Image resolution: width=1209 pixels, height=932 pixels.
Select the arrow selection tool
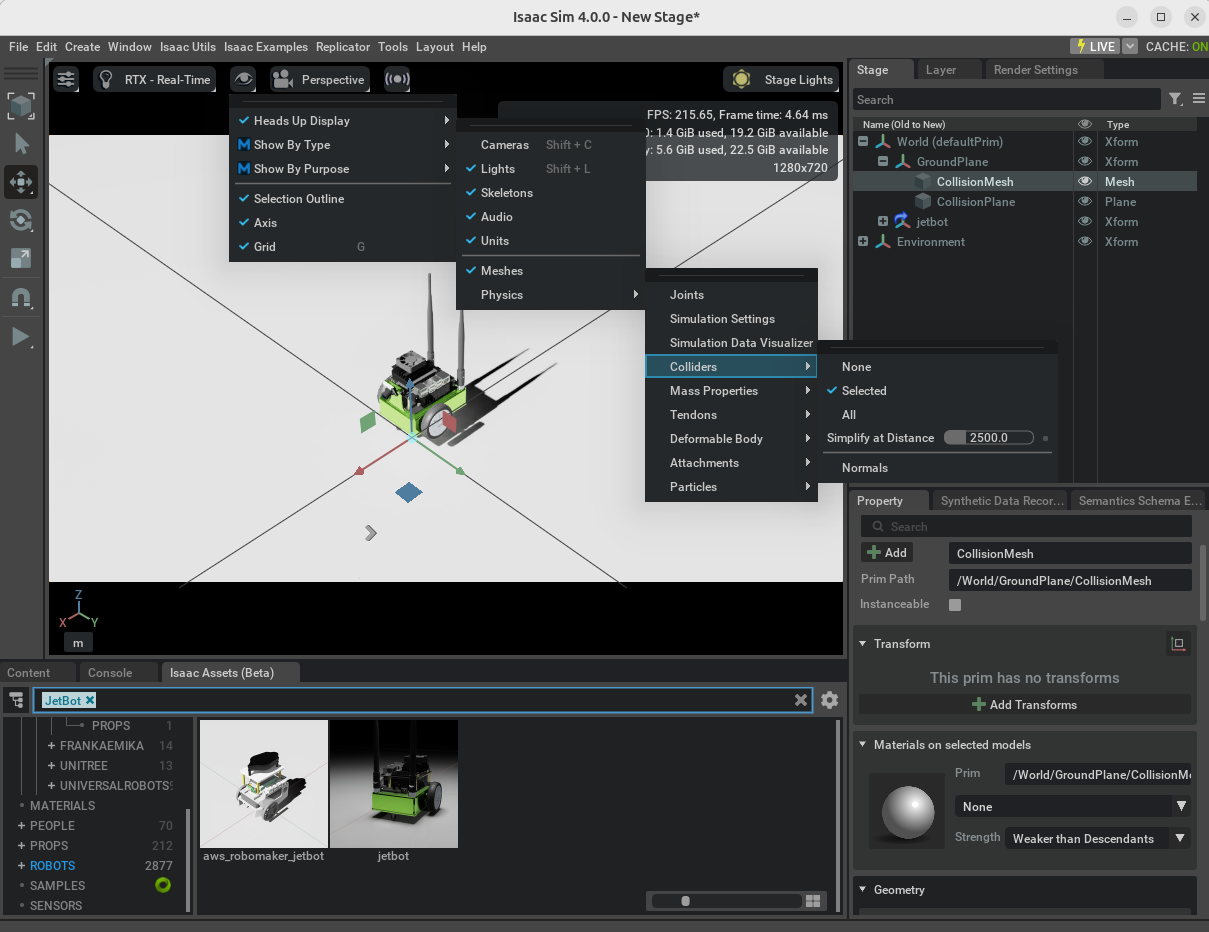[x=21, y=144]
